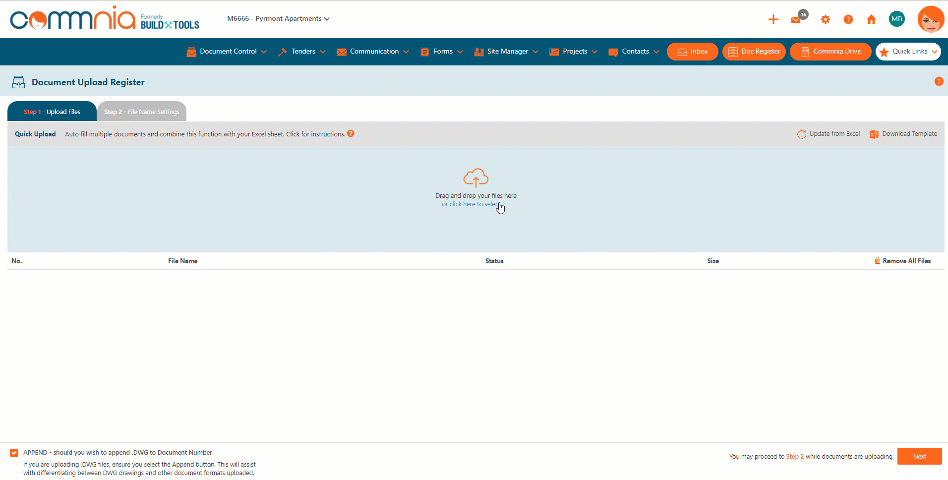Open the Document Control menu
This screenshot has height=480, width=948.
[227, 51]
